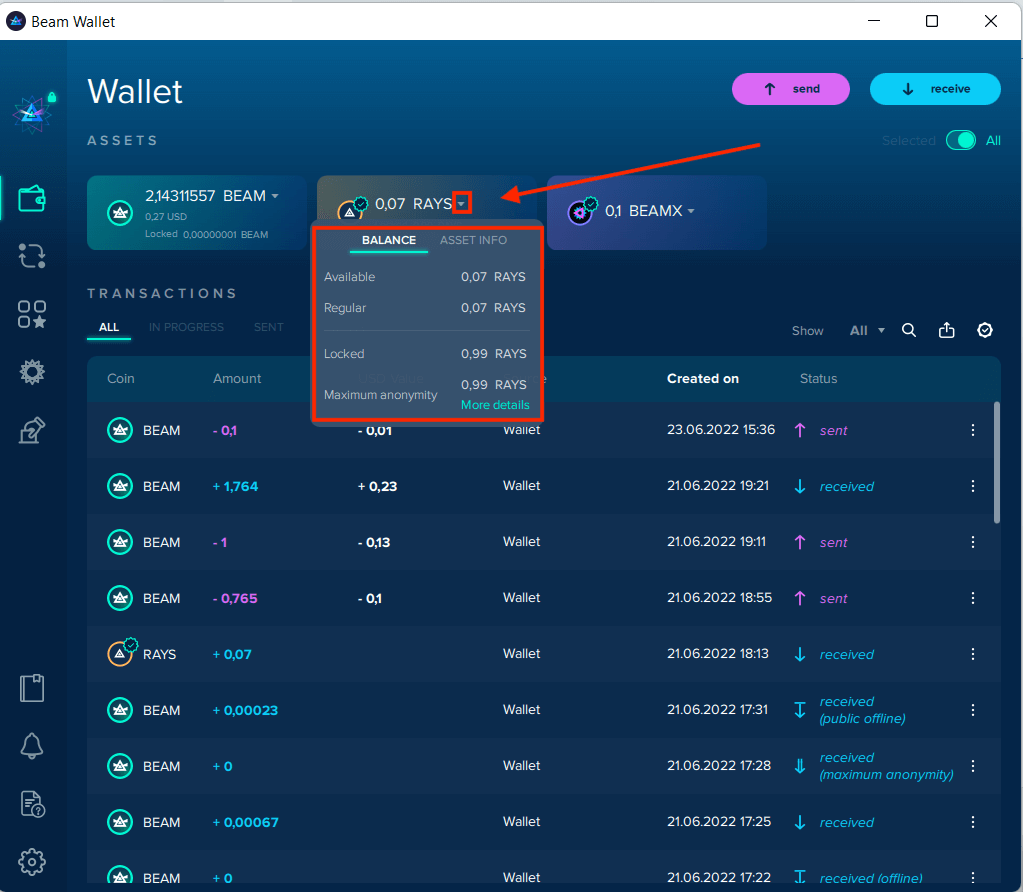This screenshot has height=892, width=1023.
Task: Switch to the ASSET INFO tab
Action: tap(473, 240)
